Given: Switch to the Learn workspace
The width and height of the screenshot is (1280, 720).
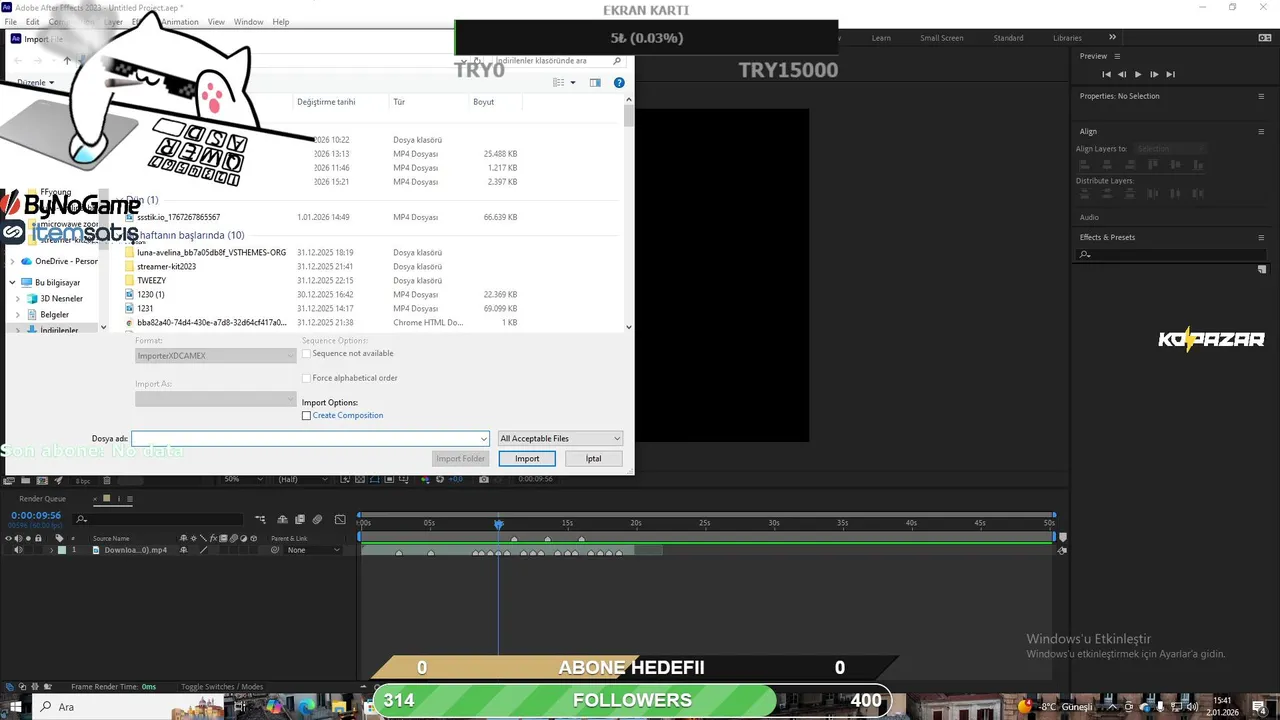Looking at the screenshot, I should pyautogui.click(x=881, y=38).
